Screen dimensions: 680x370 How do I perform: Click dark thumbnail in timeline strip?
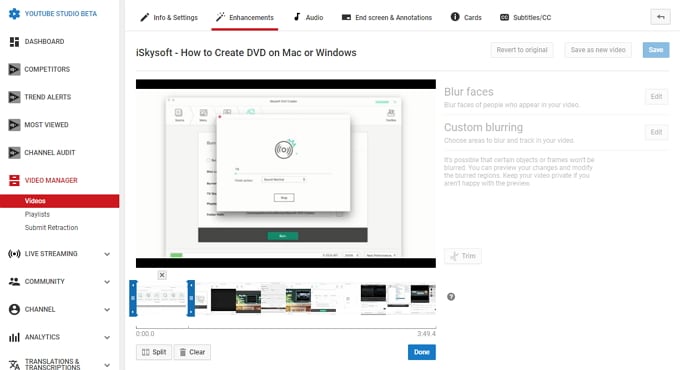coord(223,300)
